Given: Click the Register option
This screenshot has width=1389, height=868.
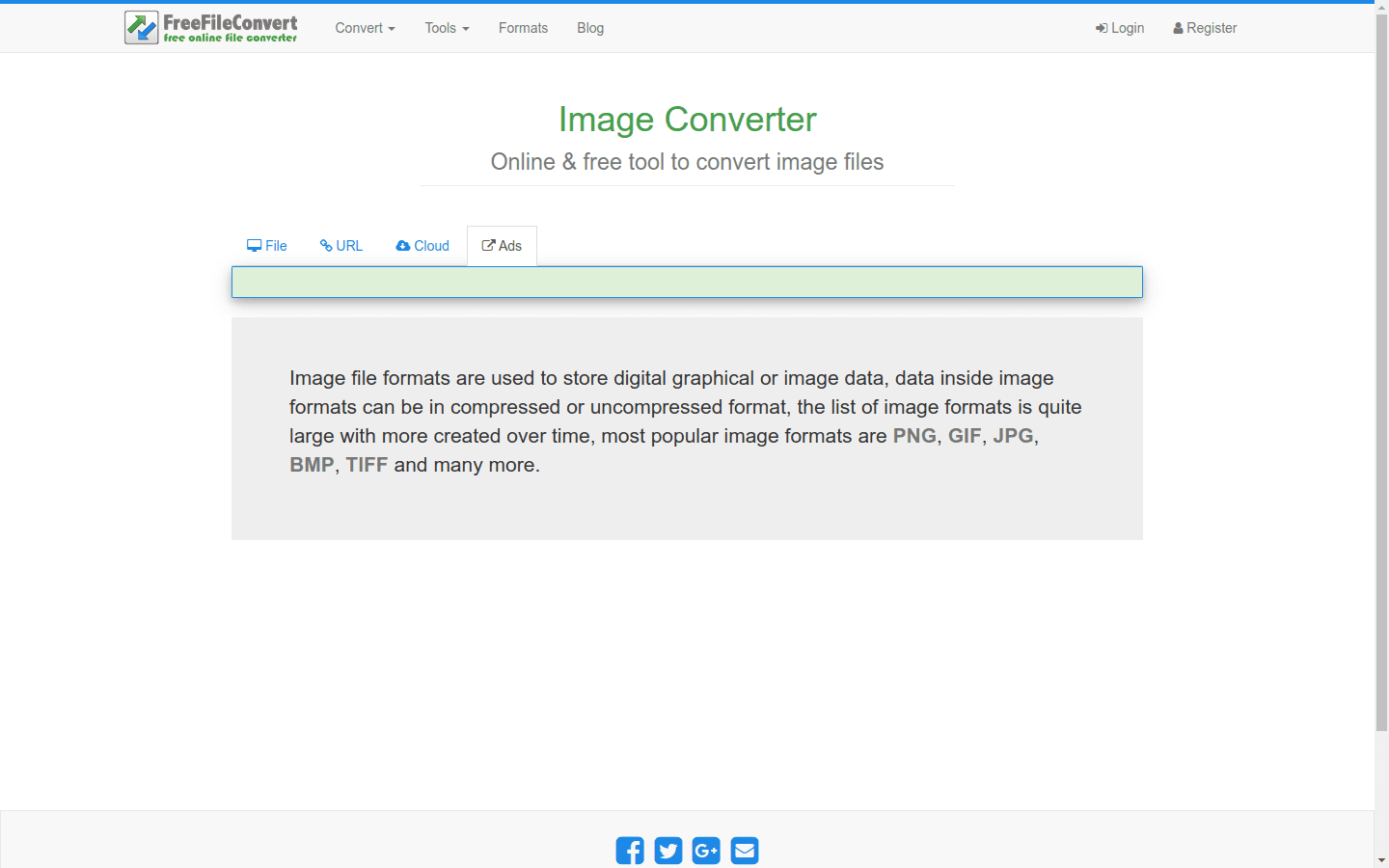Looking at the screenshot, I should 1205,28.
